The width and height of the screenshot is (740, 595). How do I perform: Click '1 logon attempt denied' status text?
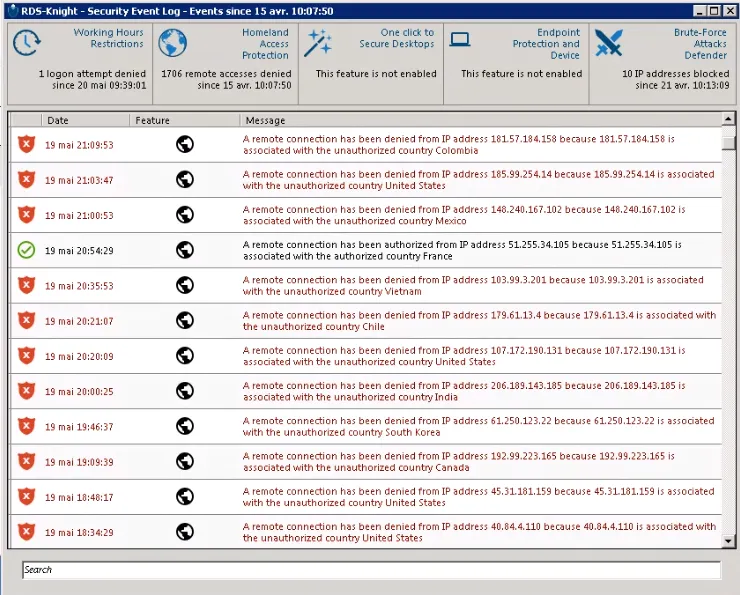coord(92,74)
